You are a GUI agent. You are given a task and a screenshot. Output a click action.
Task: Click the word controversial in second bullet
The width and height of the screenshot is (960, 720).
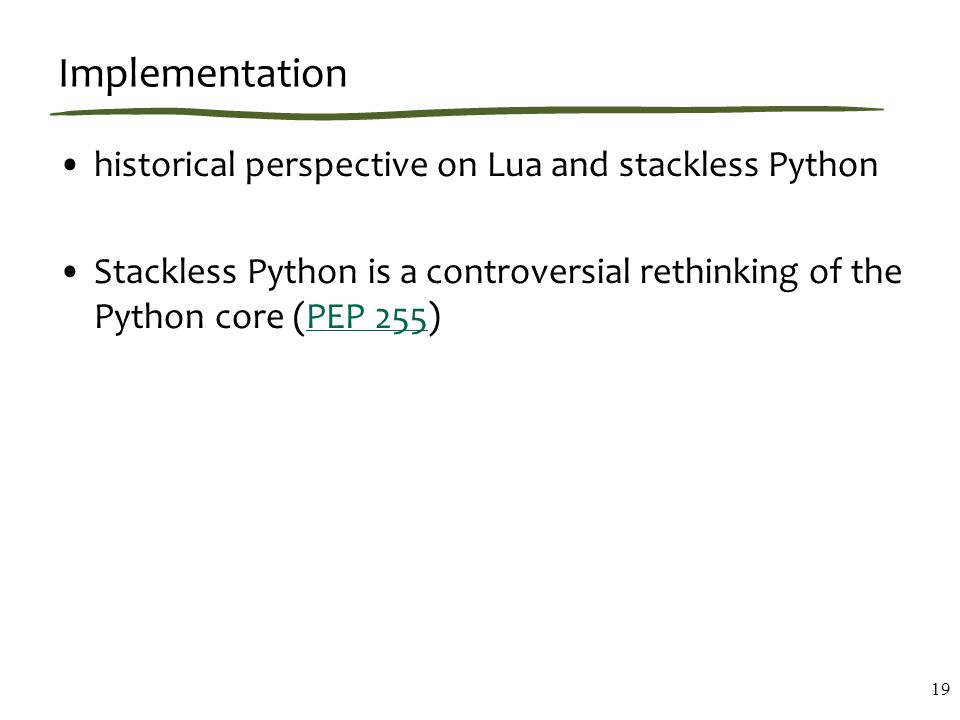coord(528,272)
